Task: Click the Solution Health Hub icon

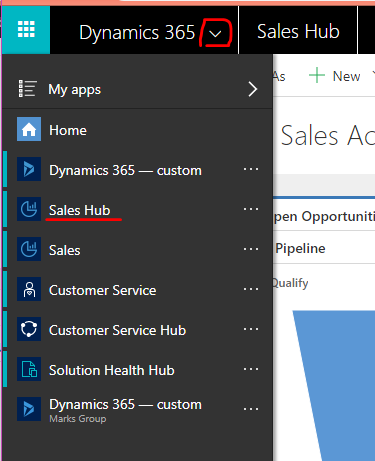Action: point(29,369)
